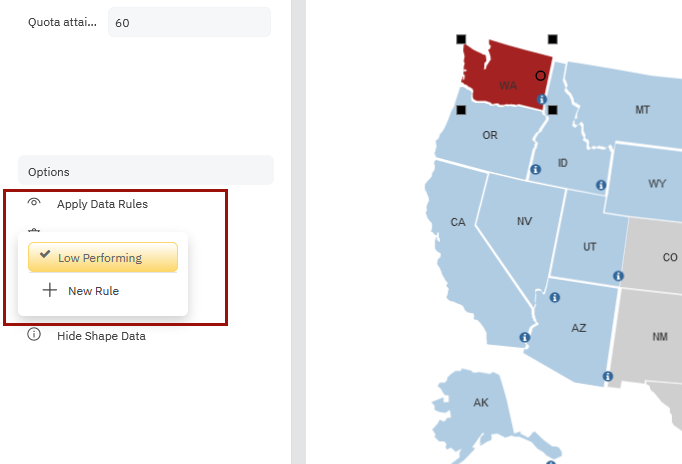Click the info icon in California's southeast corner
The width and height of the screenshot is (682, 464).
click(524, 338)
